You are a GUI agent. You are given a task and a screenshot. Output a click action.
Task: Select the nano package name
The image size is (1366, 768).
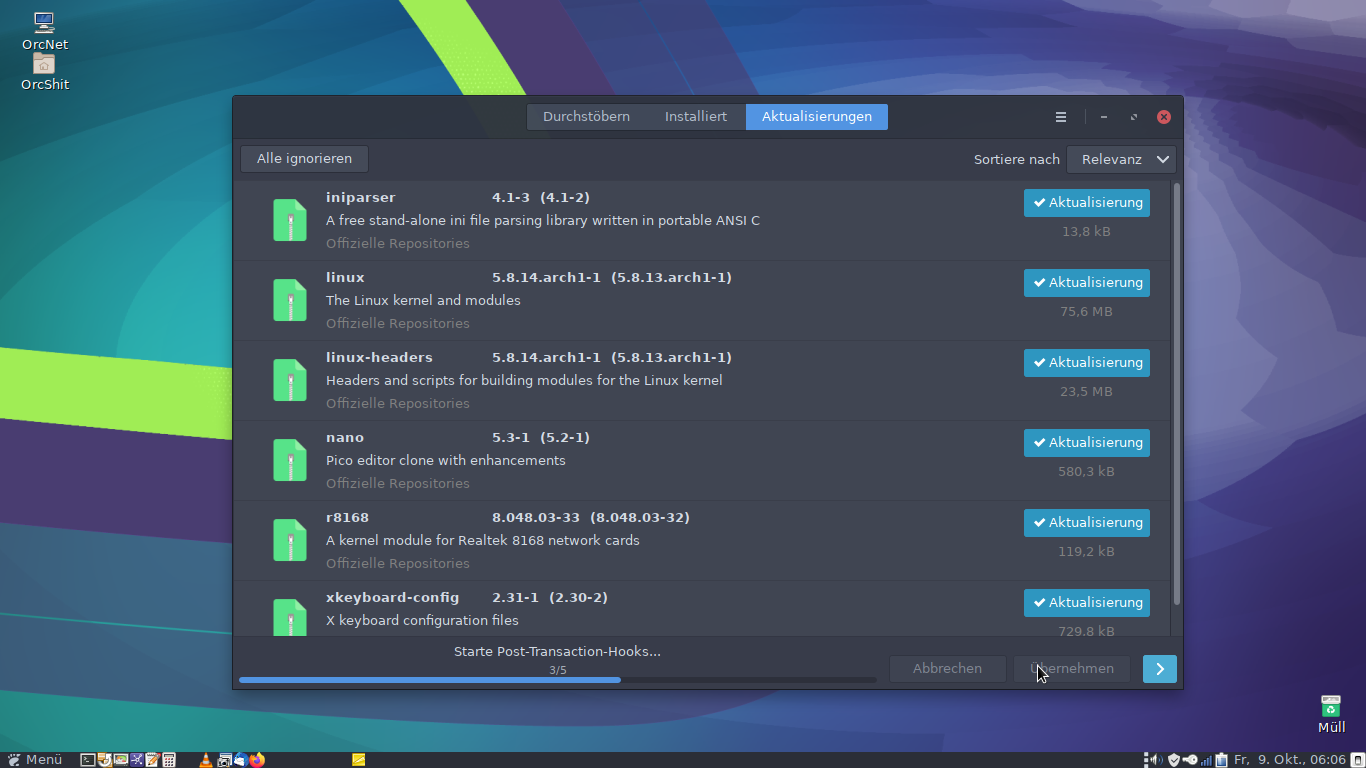[x=345, y=438]
